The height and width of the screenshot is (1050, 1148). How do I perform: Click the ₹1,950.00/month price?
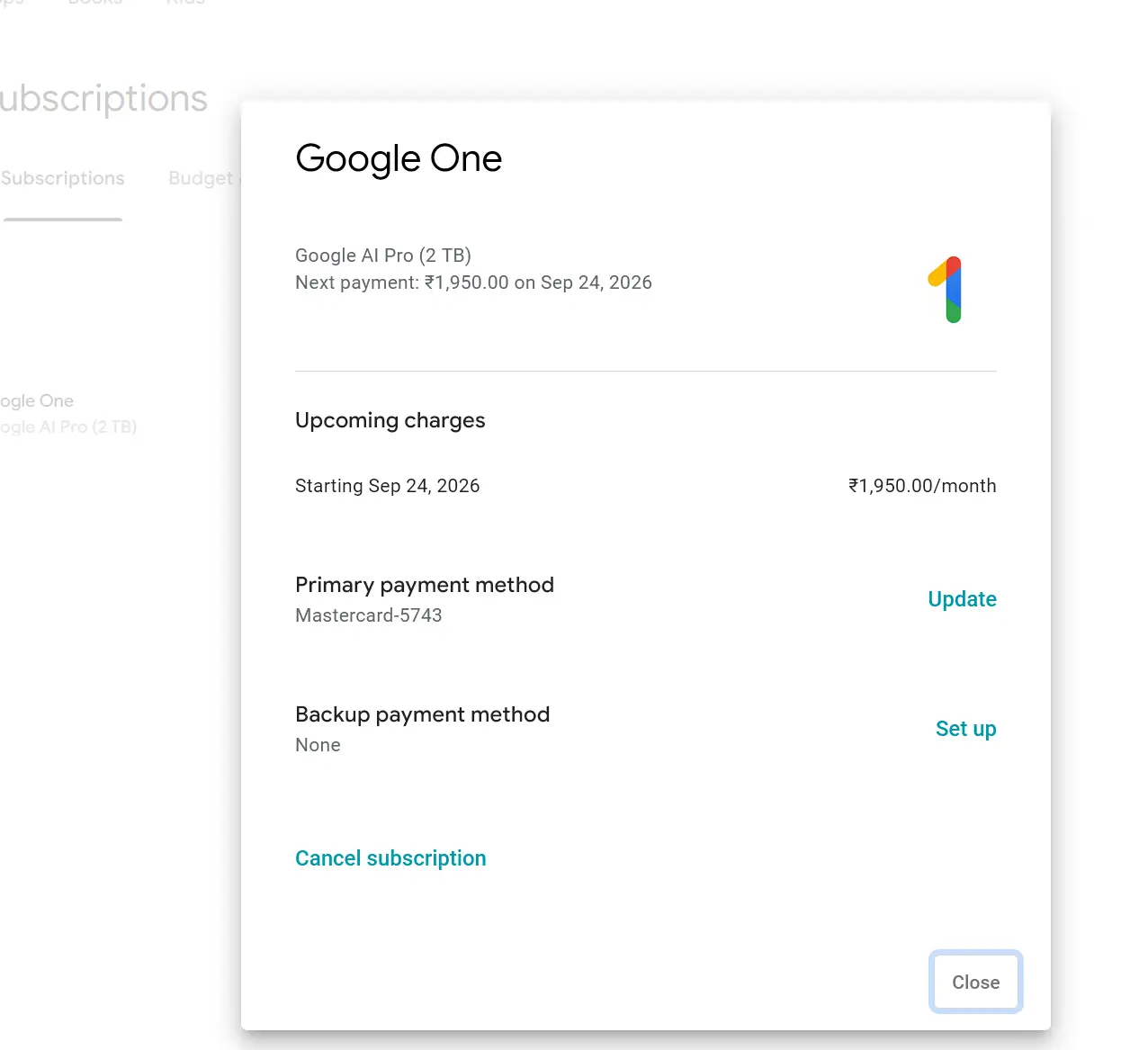click(922, 486)
